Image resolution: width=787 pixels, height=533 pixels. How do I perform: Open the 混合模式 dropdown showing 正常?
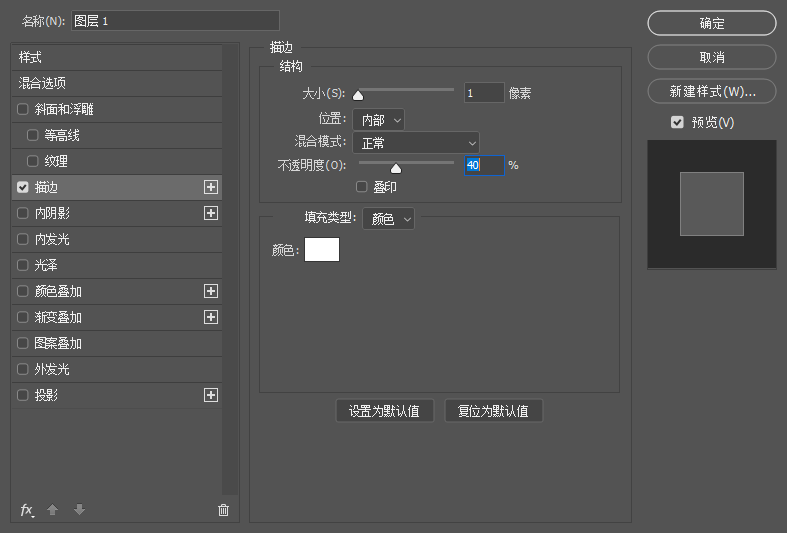416,143
